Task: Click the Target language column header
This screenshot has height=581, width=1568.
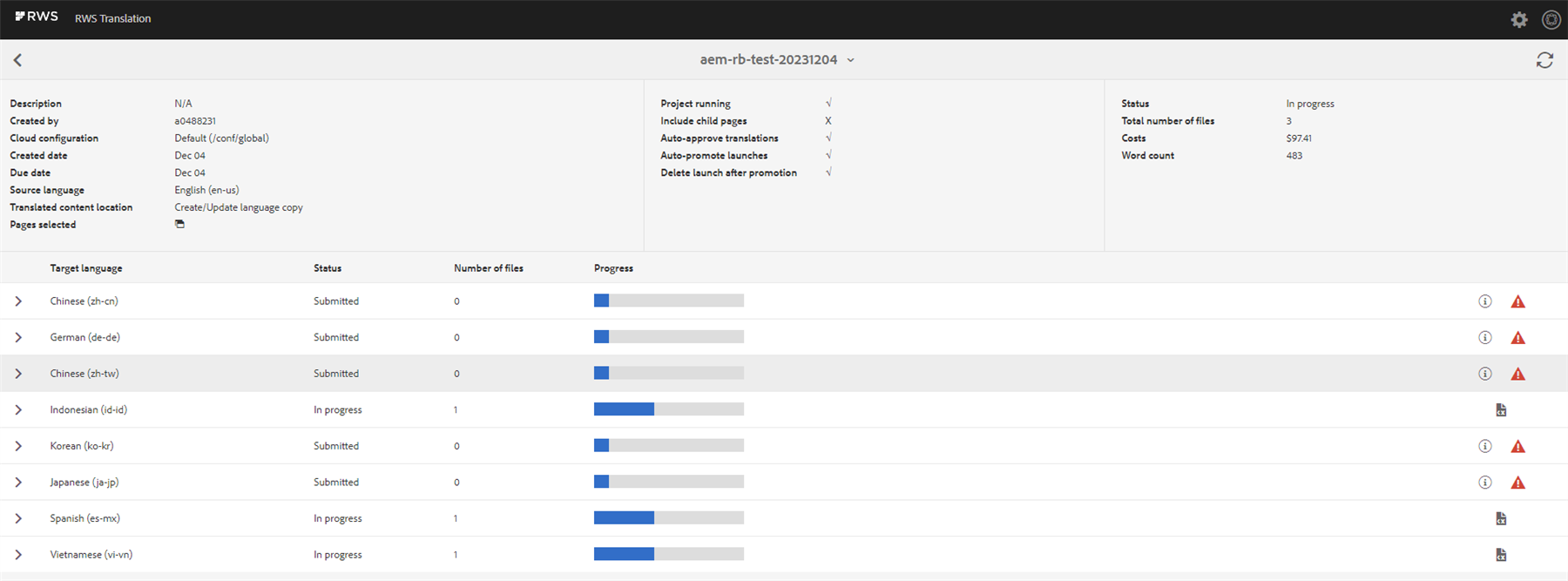Action: [x=86, y=268]
